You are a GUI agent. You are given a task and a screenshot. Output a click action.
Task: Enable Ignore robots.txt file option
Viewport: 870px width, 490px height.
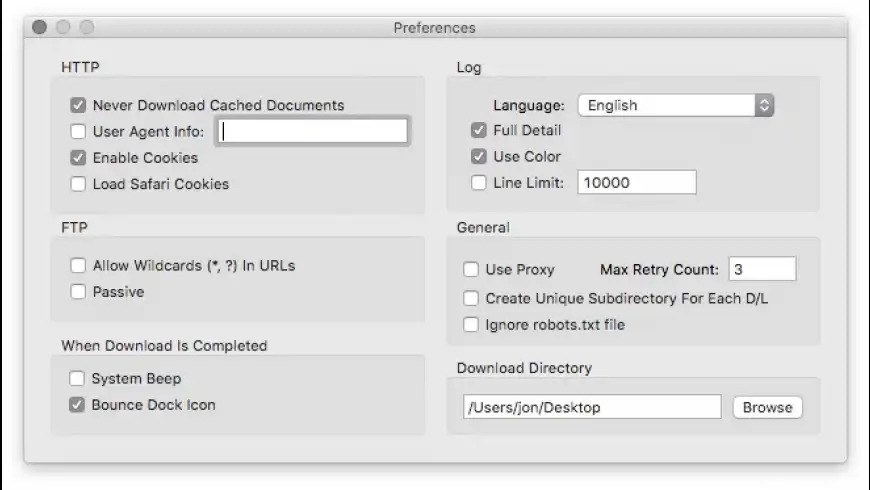[x=470, y=324]
